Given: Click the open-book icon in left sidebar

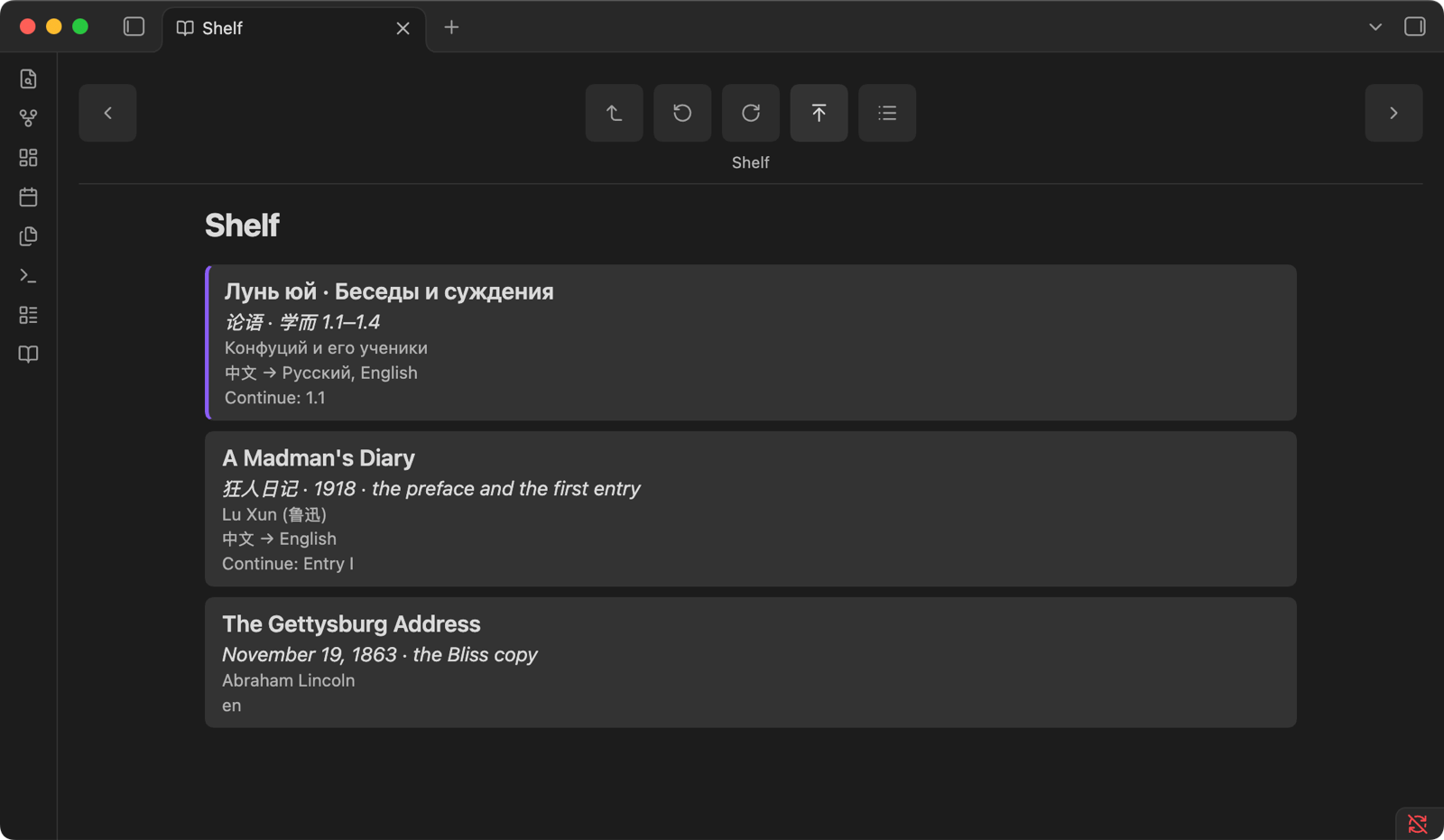Looking at the screenshot, I should pyautogui.click(x=28, y=355).
